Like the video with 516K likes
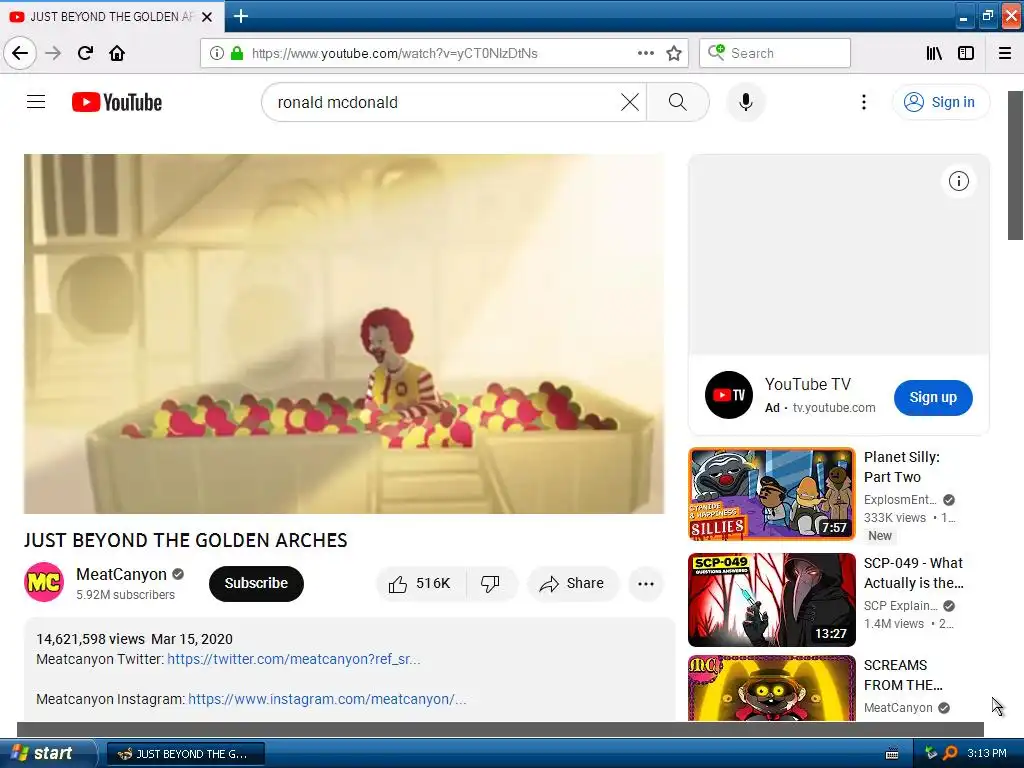The width and height of the screenshot is (1024, 768). (x=421, y=583)
